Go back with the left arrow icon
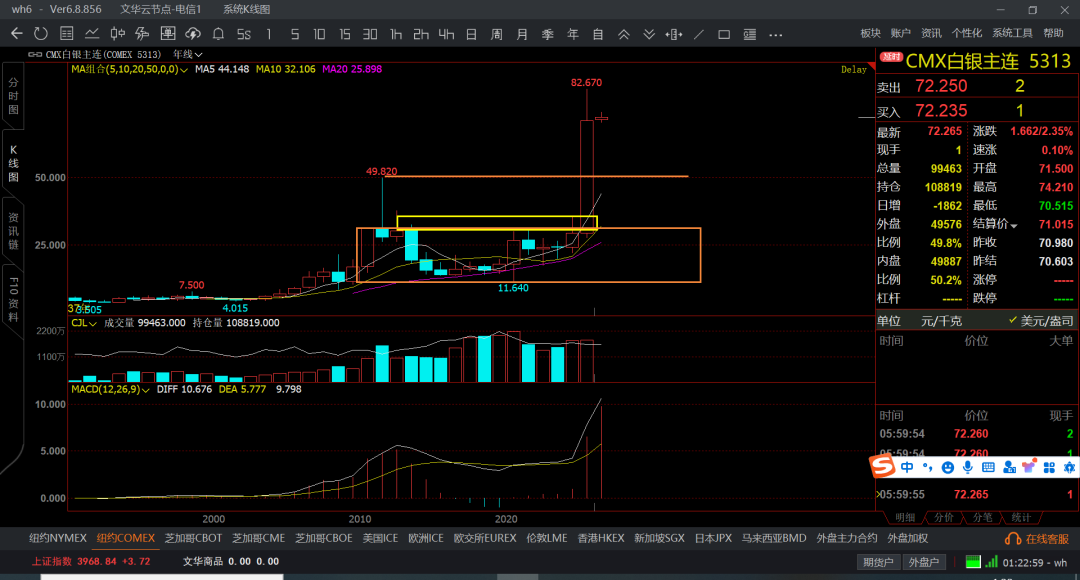Image resolution: width=1080 pixels, height=580 pixels. point(17,34)
